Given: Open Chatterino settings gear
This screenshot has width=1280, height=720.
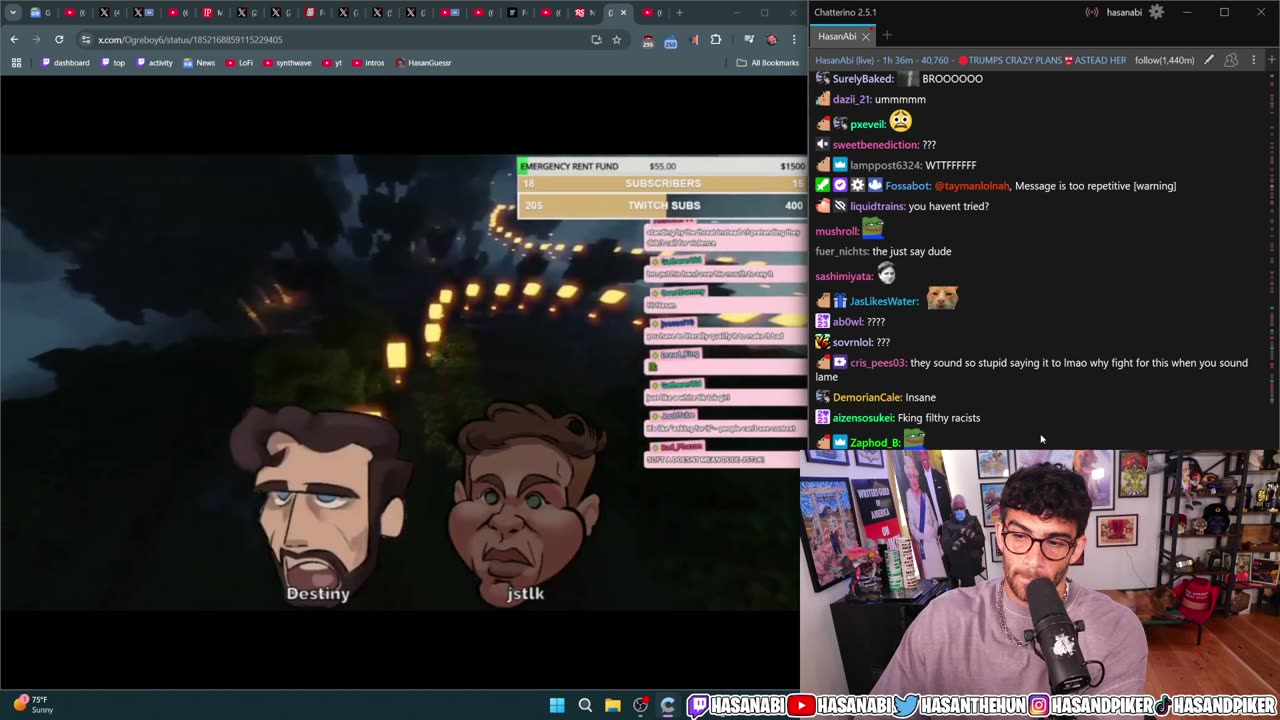Looking at the screenshot, I should click(1156, 12).
